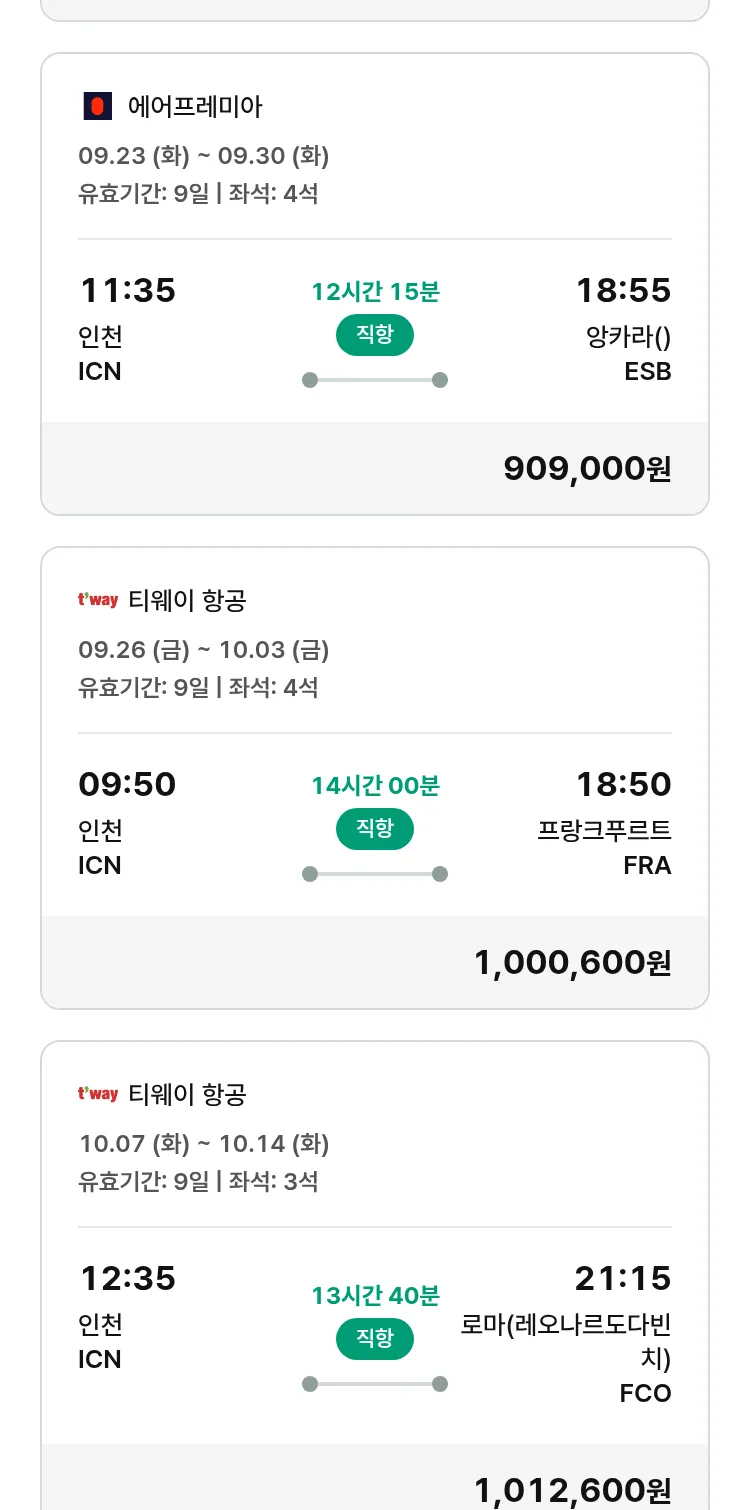Click the 18:50 Frankfurt arrival time
Viewport: 750px width, 1510px height.
click(623, 785)
